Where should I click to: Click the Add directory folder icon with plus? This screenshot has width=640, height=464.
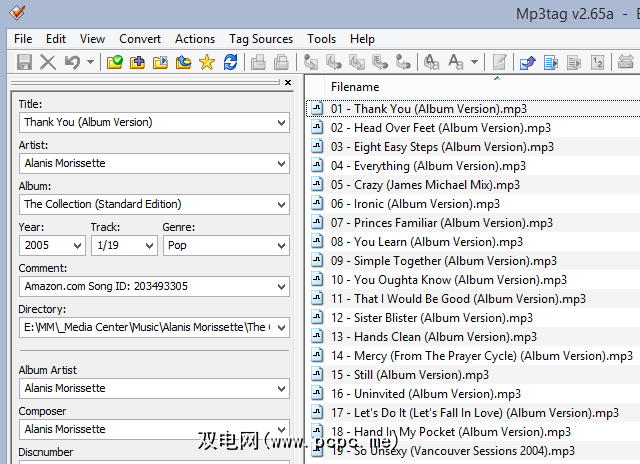[x=138, y=62]
